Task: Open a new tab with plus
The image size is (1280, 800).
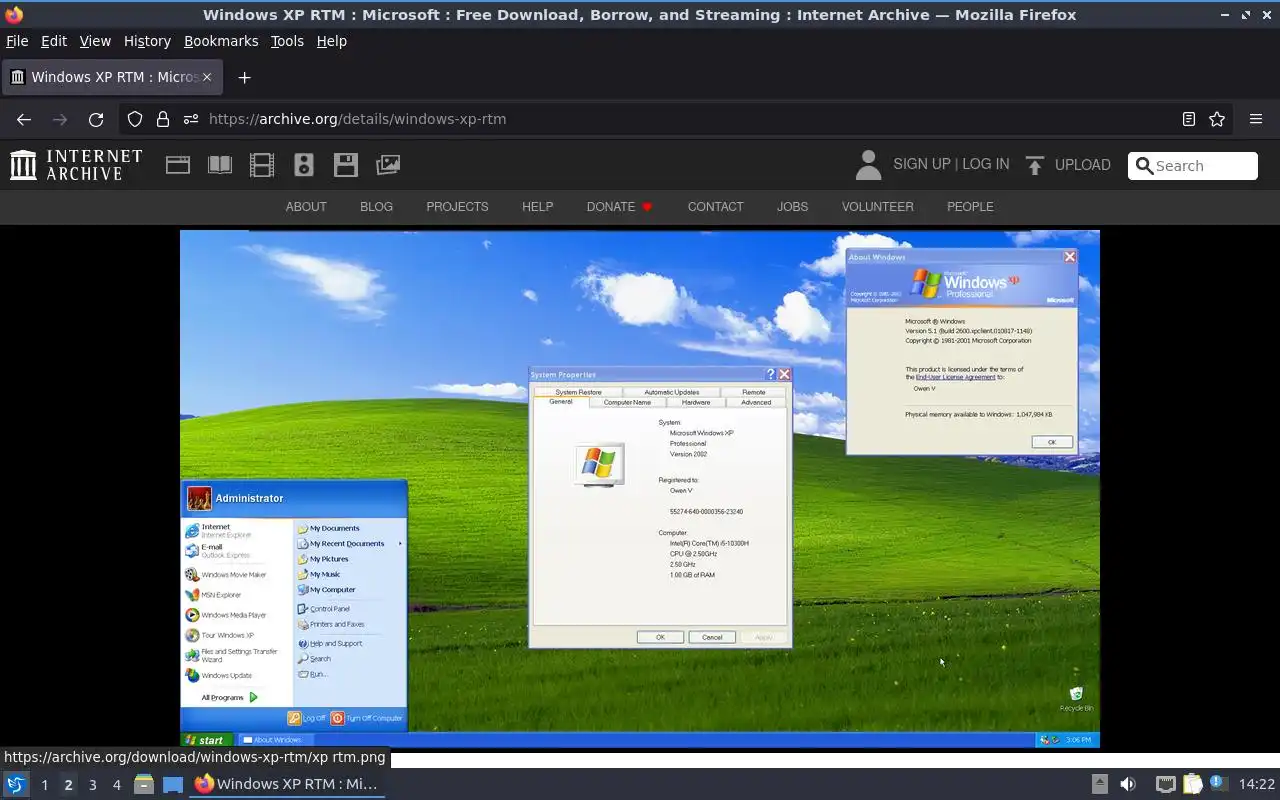Action: point(244,77)
